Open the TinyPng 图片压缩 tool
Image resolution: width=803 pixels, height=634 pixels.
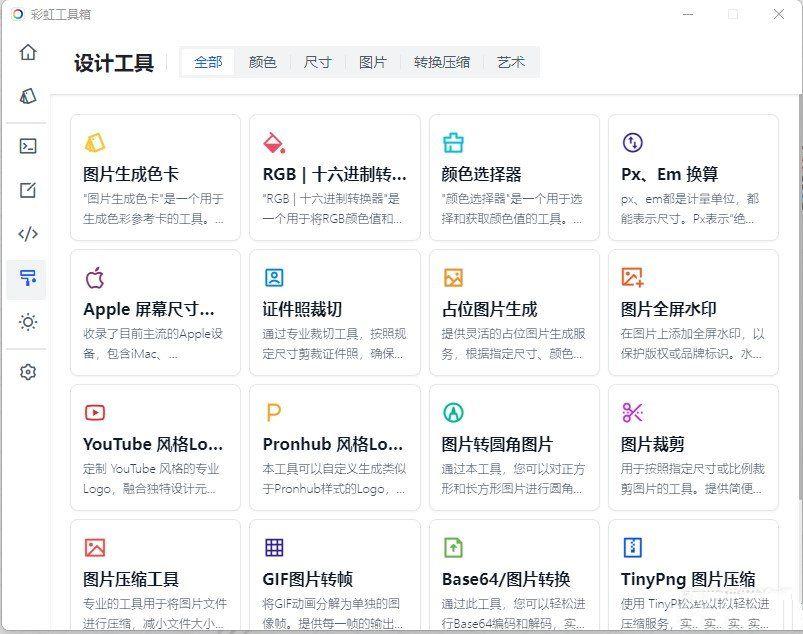coord(693,578)
